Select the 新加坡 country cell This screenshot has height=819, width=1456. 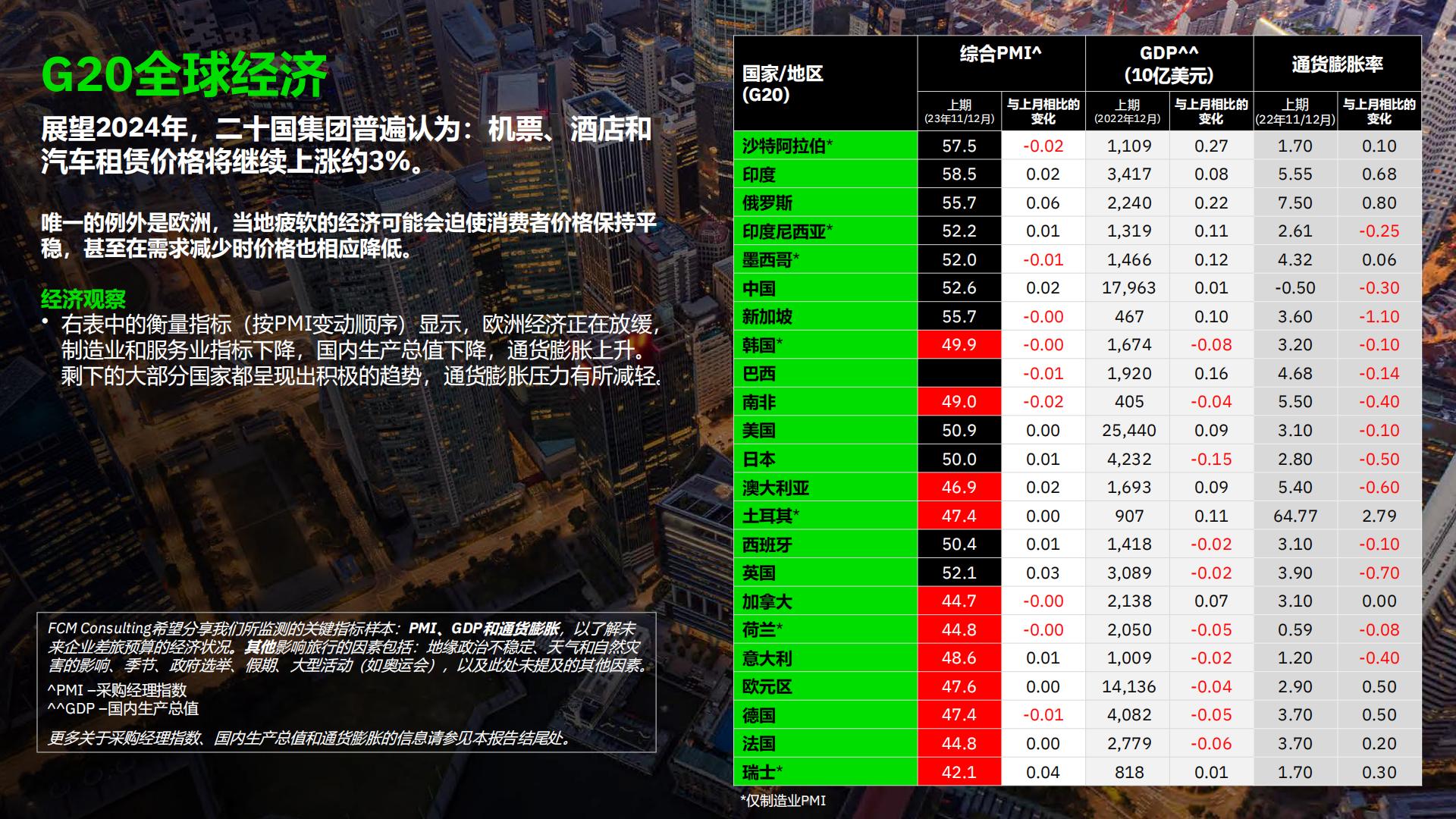(x=826, y=316)
